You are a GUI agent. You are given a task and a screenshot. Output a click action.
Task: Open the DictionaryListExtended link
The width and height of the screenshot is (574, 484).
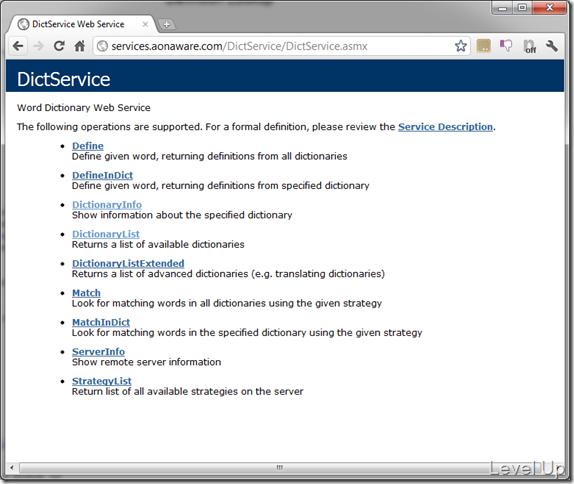[x=128, y=263]
